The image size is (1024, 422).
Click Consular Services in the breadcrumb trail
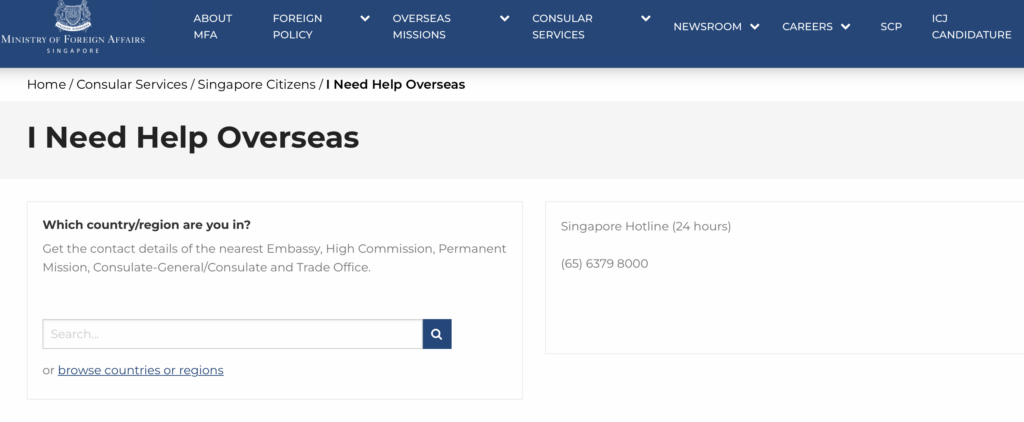click(x=132, y=84)
